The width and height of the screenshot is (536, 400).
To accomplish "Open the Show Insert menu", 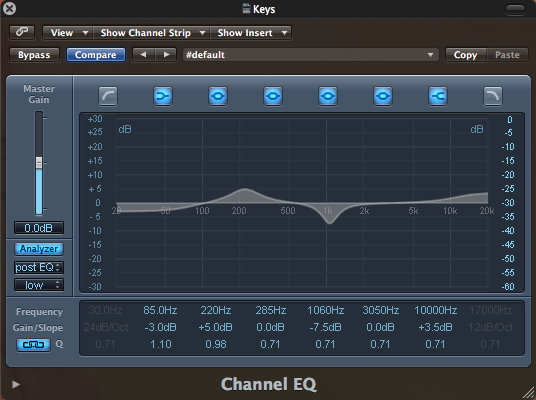I will [x=251, y=33].
